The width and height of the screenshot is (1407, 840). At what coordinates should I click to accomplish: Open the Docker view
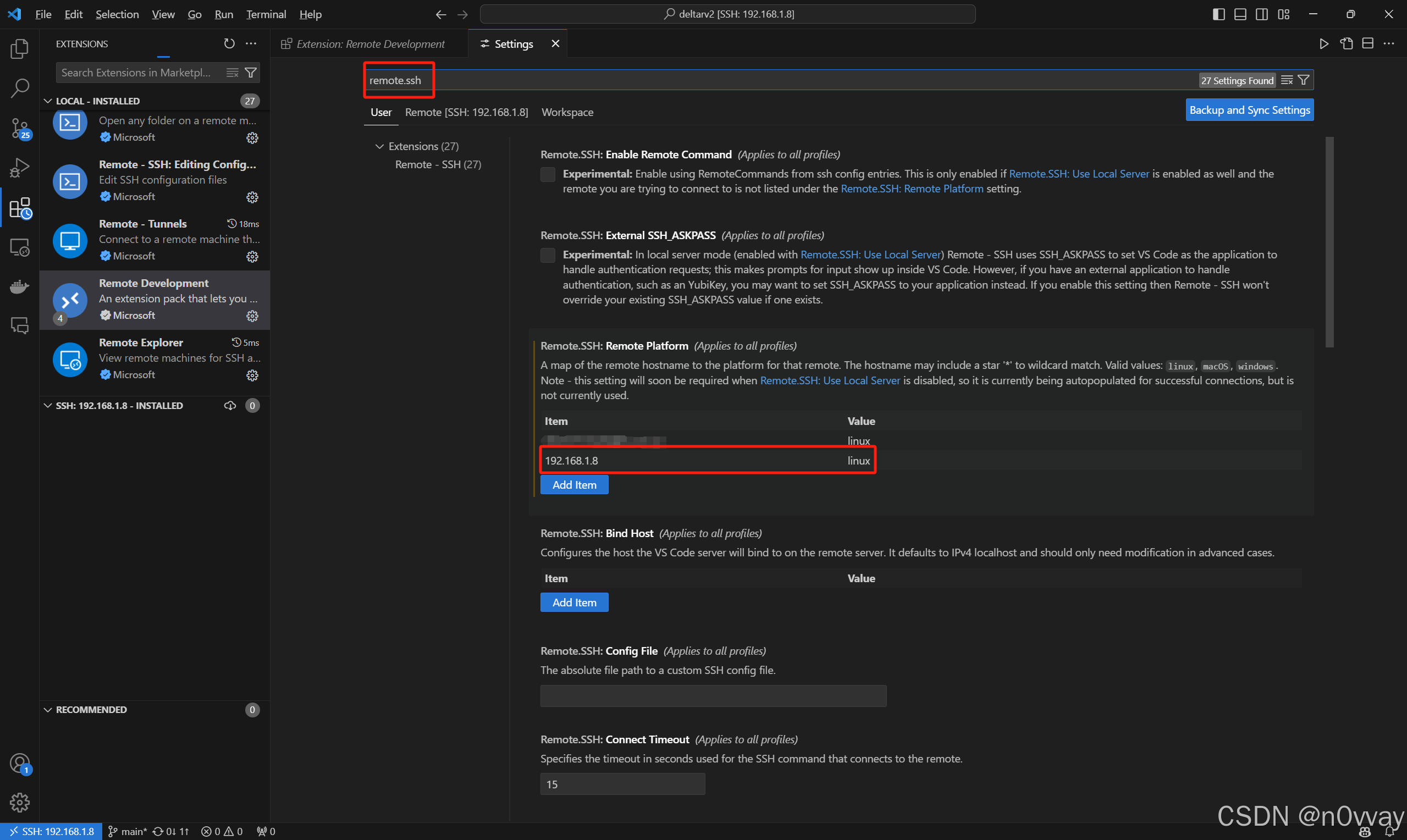(x=20, y=287)
